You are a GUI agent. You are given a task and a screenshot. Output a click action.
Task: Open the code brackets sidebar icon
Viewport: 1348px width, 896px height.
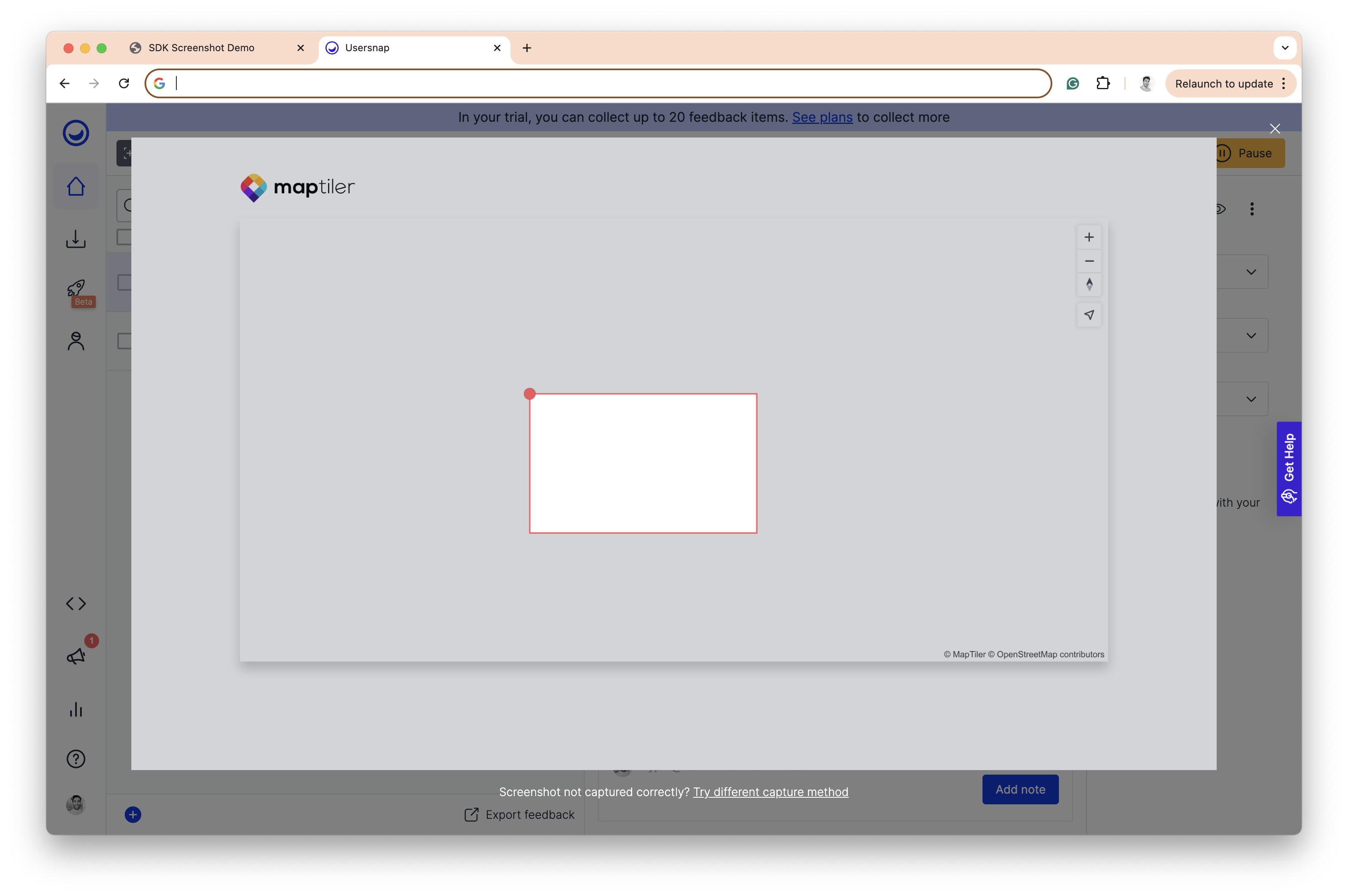(x=76, y=603)
